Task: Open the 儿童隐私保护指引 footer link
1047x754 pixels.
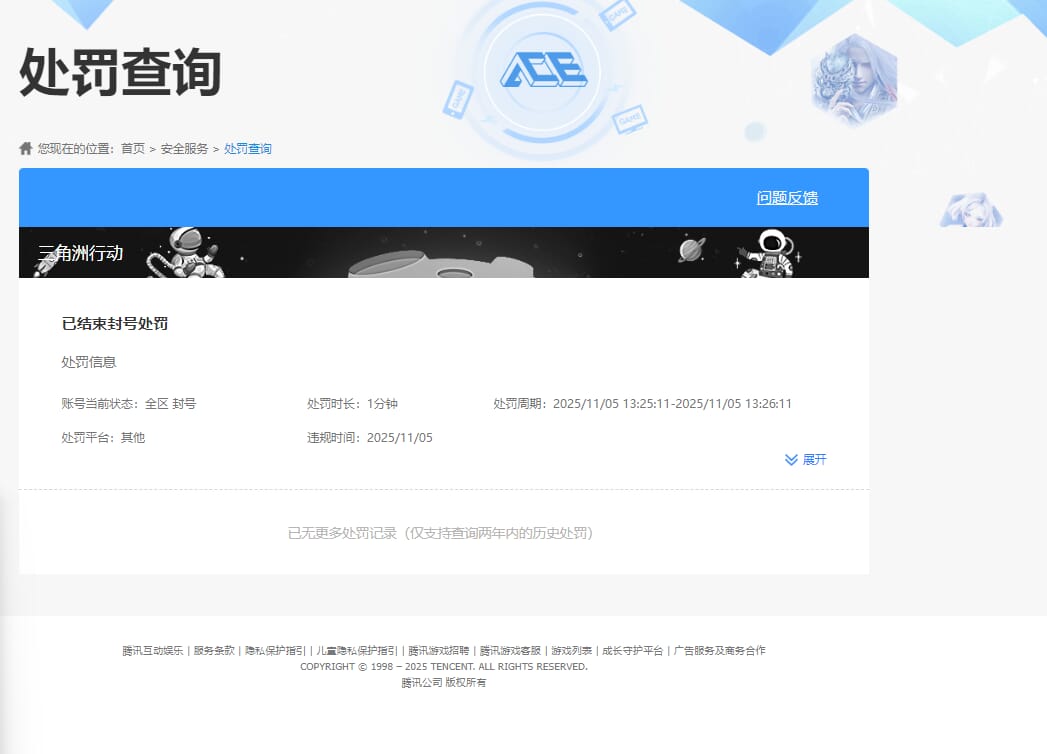Action: pyautogui.click(x=357, y=649)
